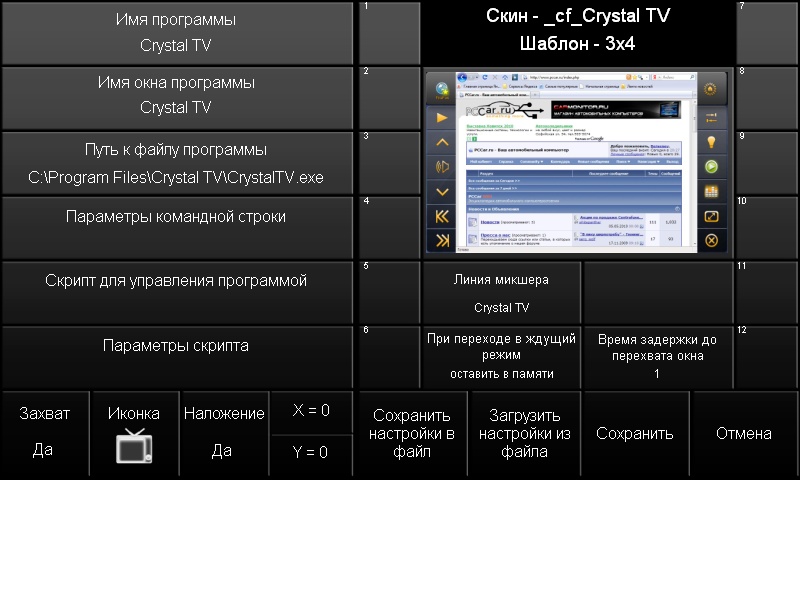800x600 pixels.
Task: Select template slot number 7
Action: (x=767, y=33)
